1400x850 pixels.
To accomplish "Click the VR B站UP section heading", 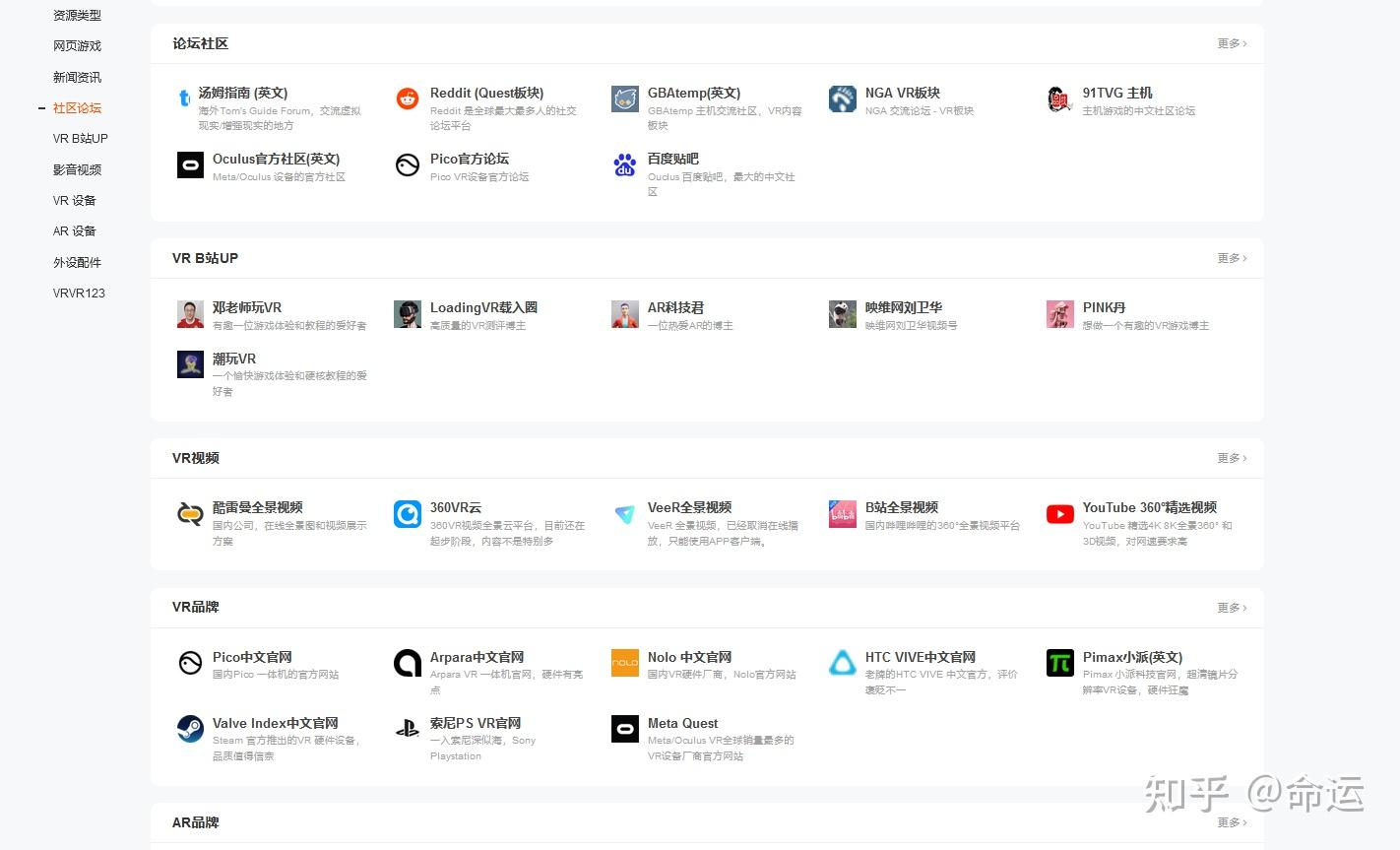I will tap(206, 258).
